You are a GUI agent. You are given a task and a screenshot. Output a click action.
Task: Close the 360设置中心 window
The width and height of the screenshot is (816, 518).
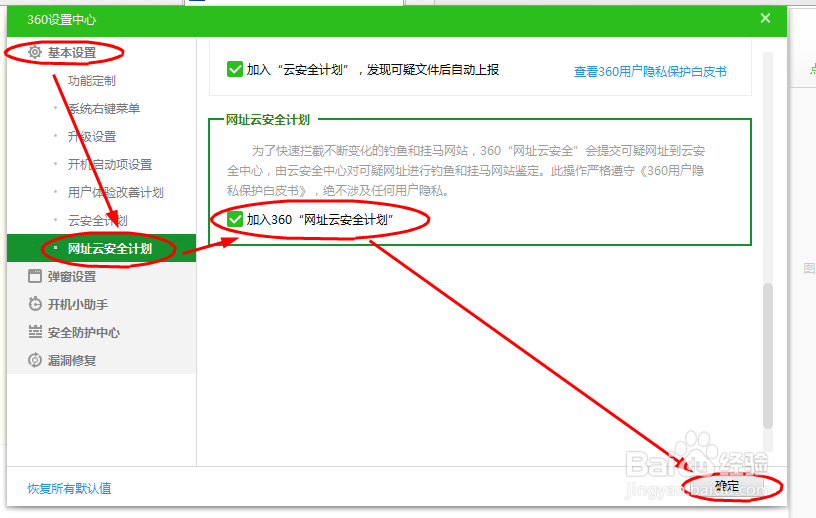(765, 18)
